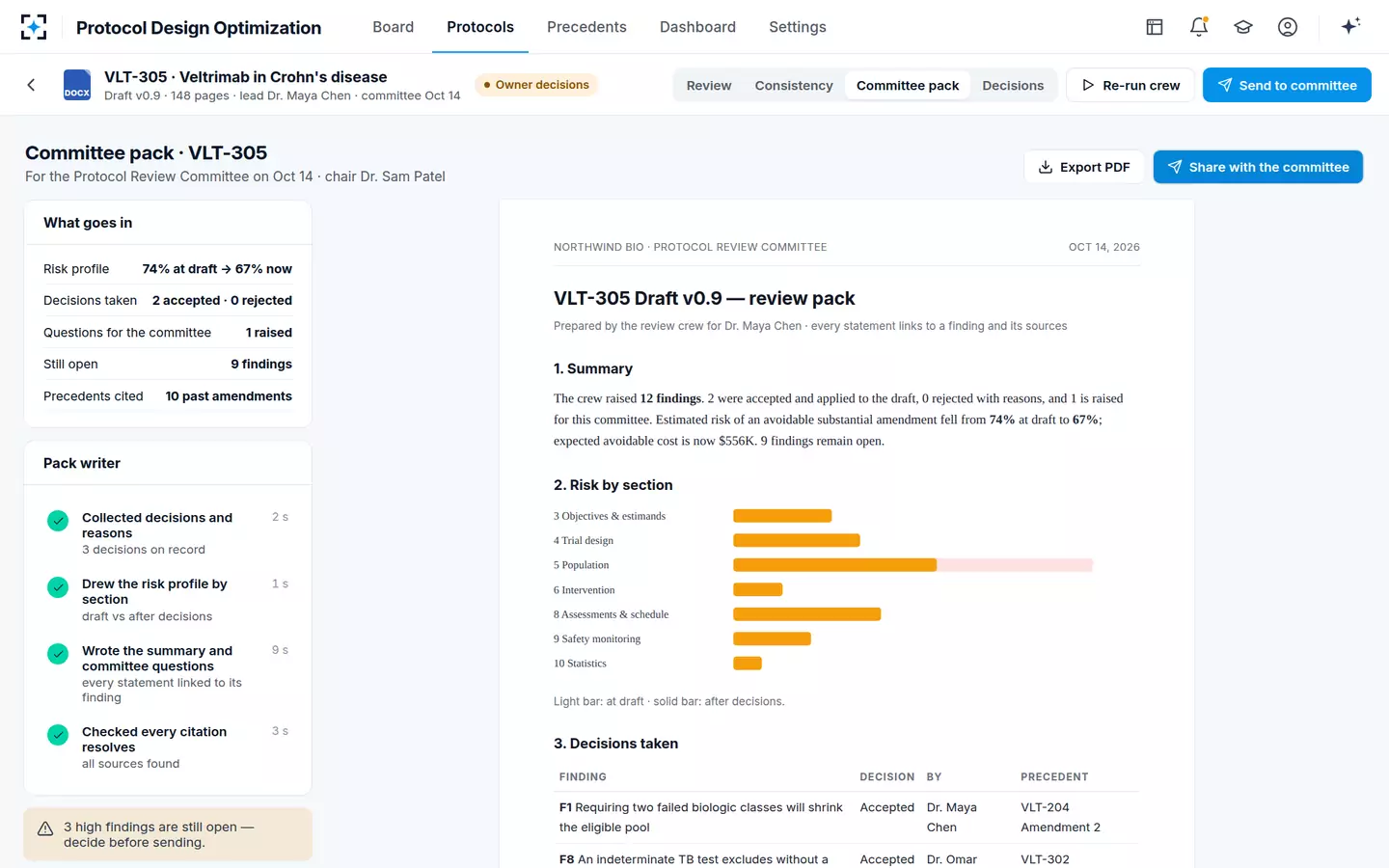Click Re-run crew button

1130,85
